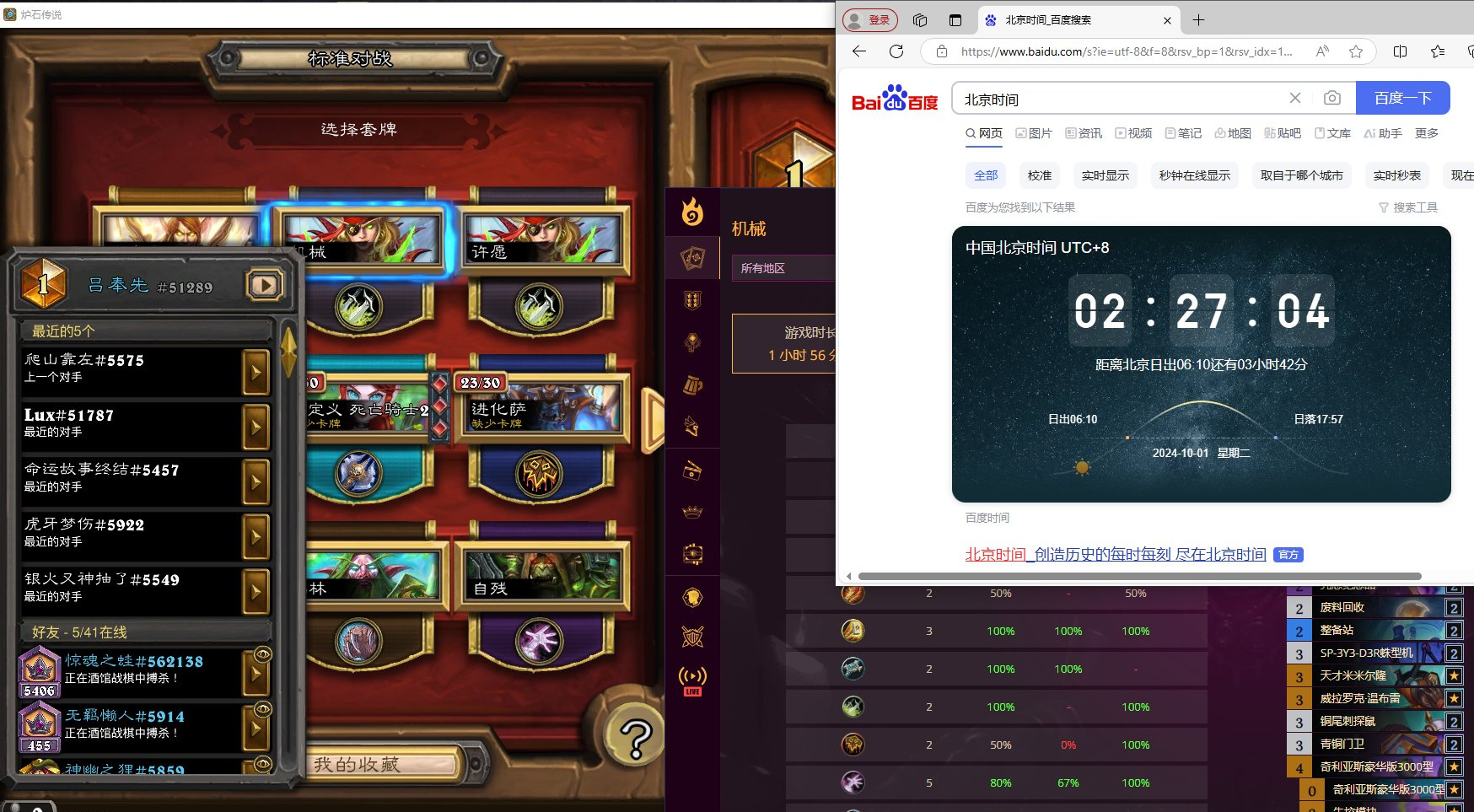This screenshot has height=812, width=1474.
Task: Click next page arrow of deck list
Action: point(652,420)
